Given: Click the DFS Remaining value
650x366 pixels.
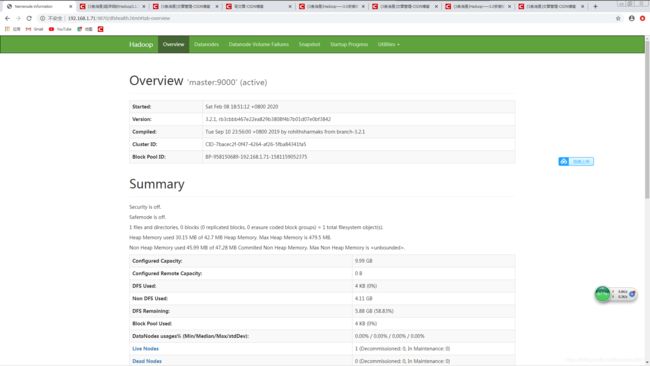Looking at the screenshot, I should (374, 311).
